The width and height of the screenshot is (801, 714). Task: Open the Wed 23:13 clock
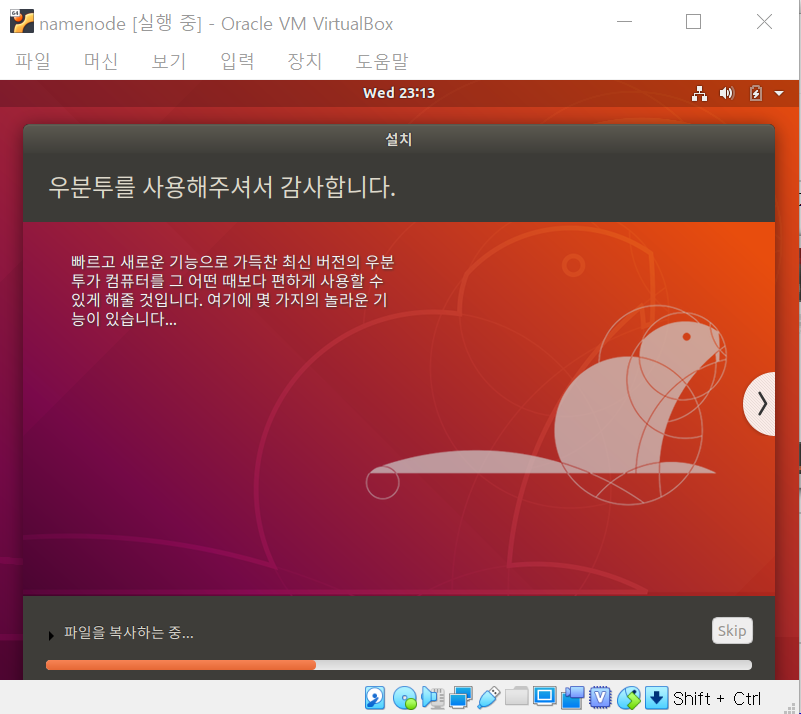click(399, 93)
